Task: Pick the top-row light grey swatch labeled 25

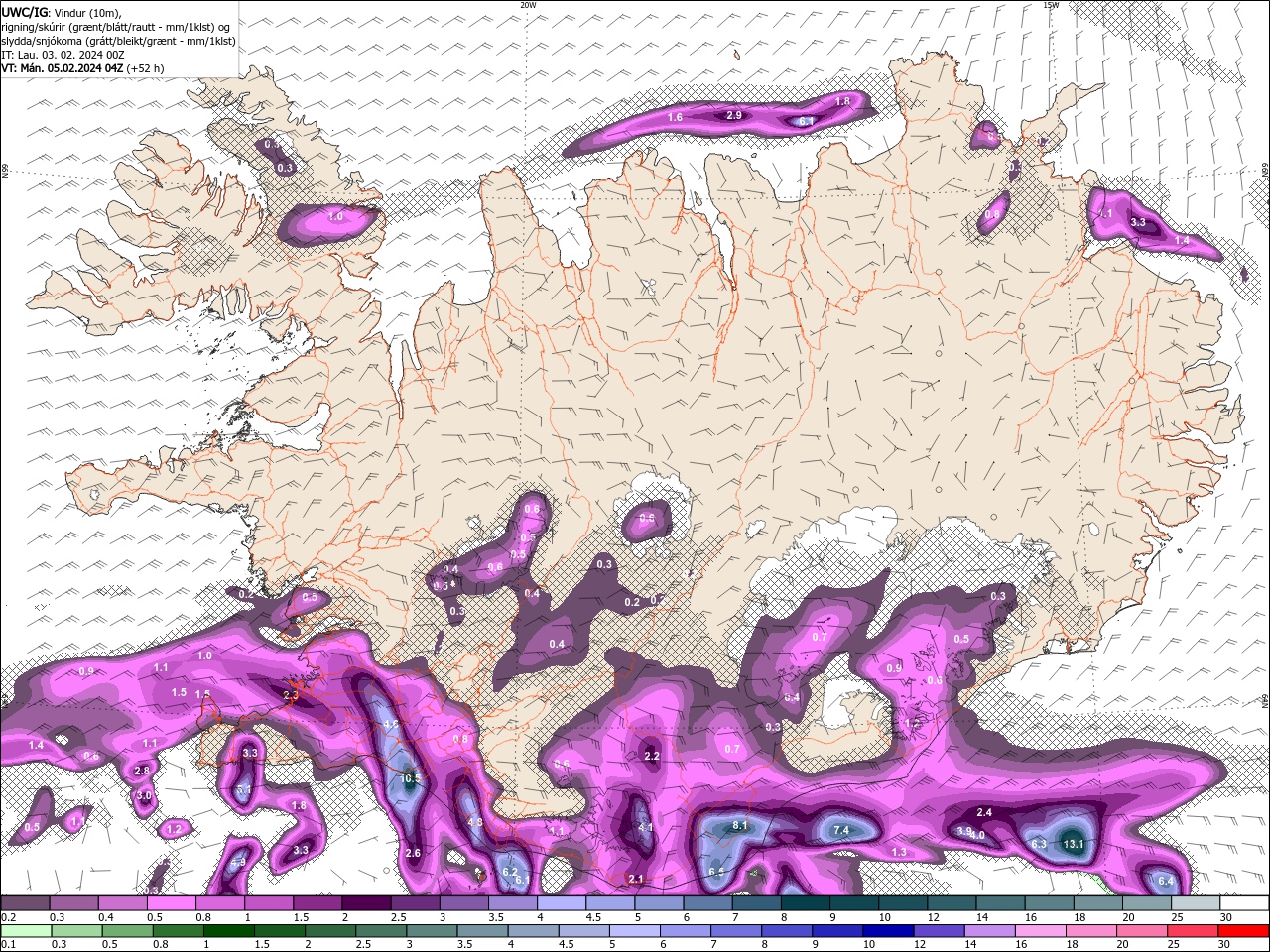Action: (x=1196, y=902)
